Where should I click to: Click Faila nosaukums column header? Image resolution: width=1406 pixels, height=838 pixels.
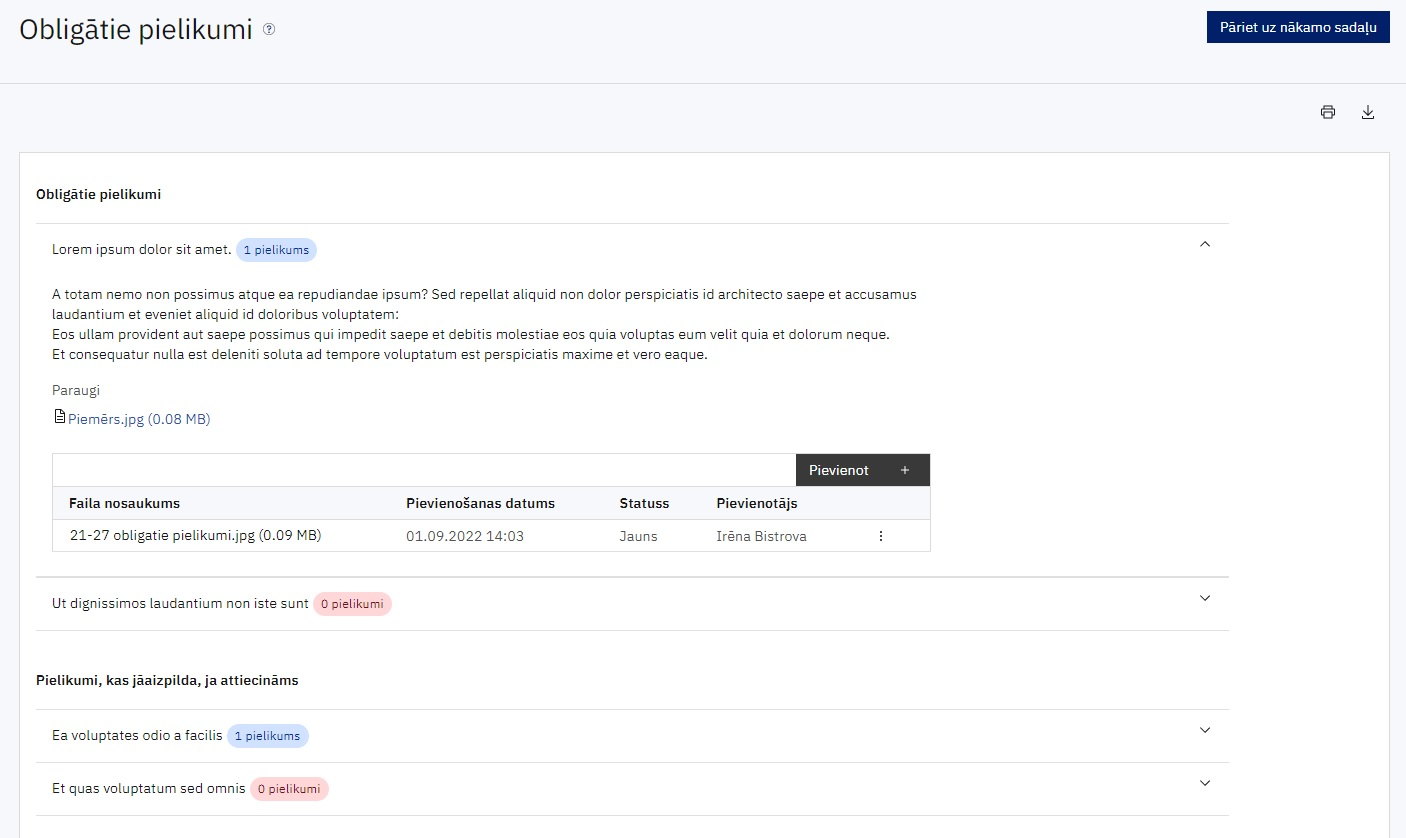click(125, 503)
